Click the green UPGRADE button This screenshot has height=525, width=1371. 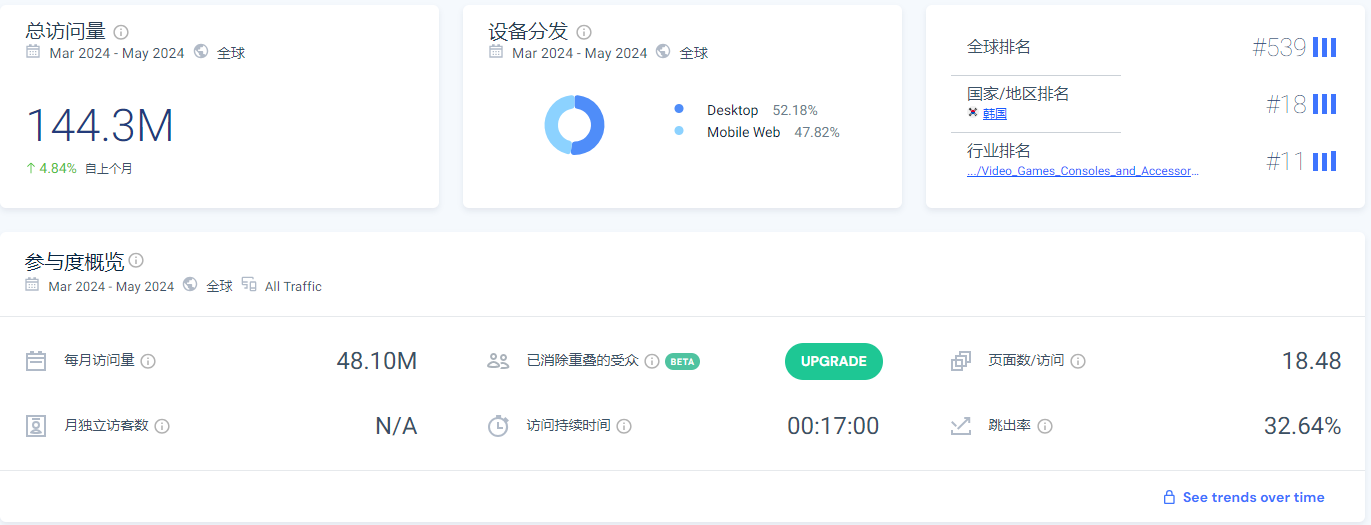tap(834, 361)
